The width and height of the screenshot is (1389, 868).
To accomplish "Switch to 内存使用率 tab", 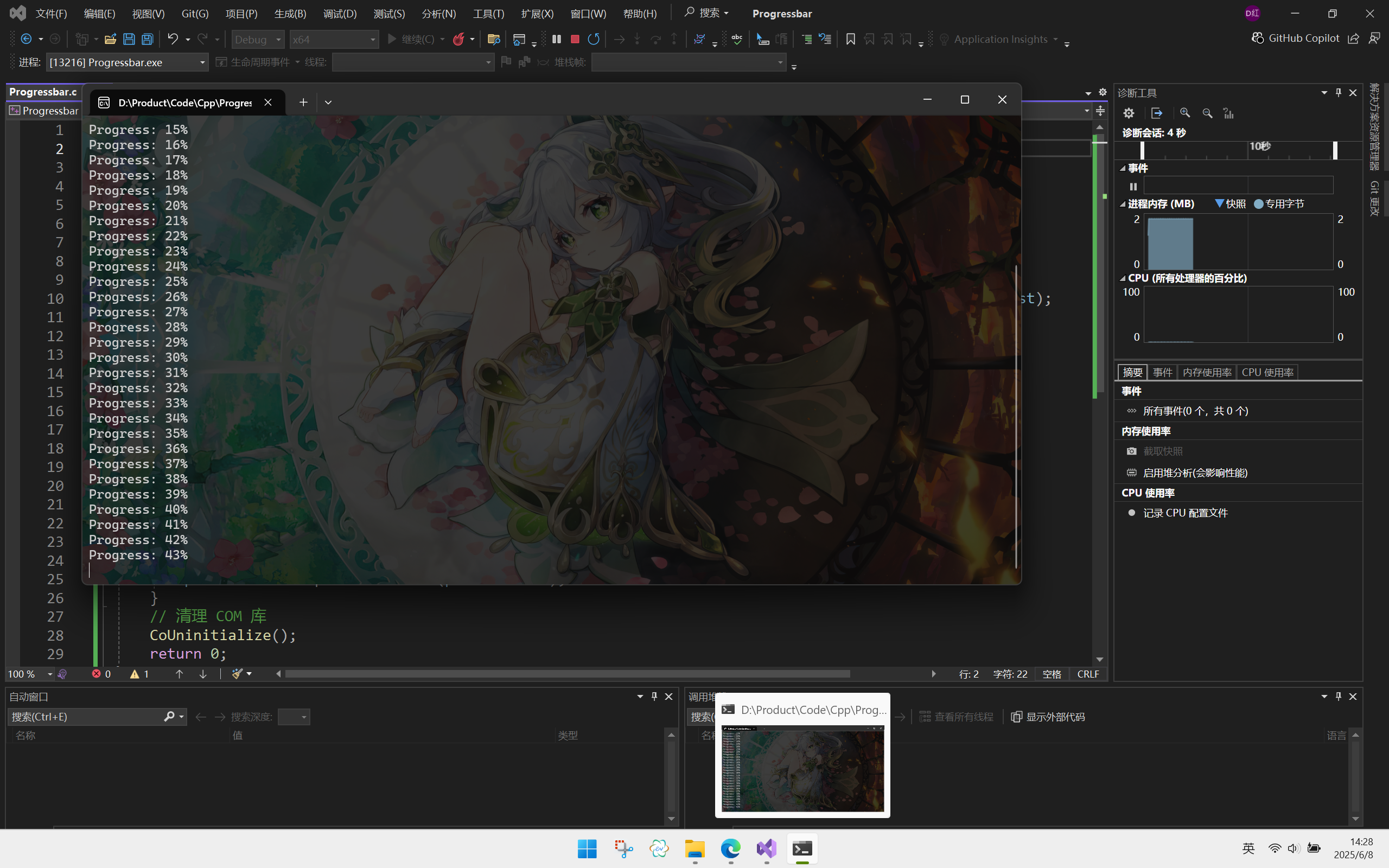I will click(1207, 372).
